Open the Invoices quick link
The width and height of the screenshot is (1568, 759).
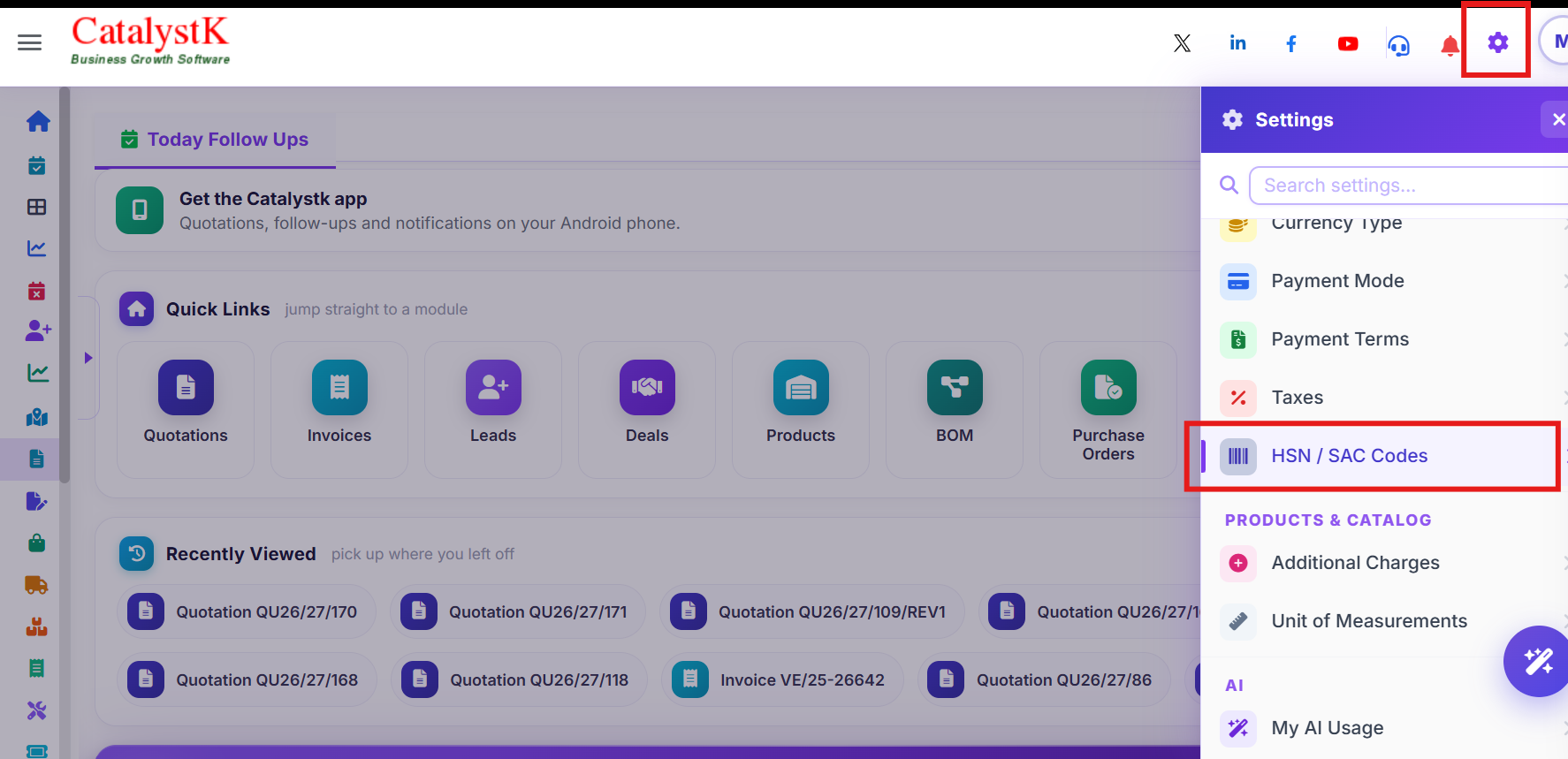pyautogui.click(x=339, y=410)
